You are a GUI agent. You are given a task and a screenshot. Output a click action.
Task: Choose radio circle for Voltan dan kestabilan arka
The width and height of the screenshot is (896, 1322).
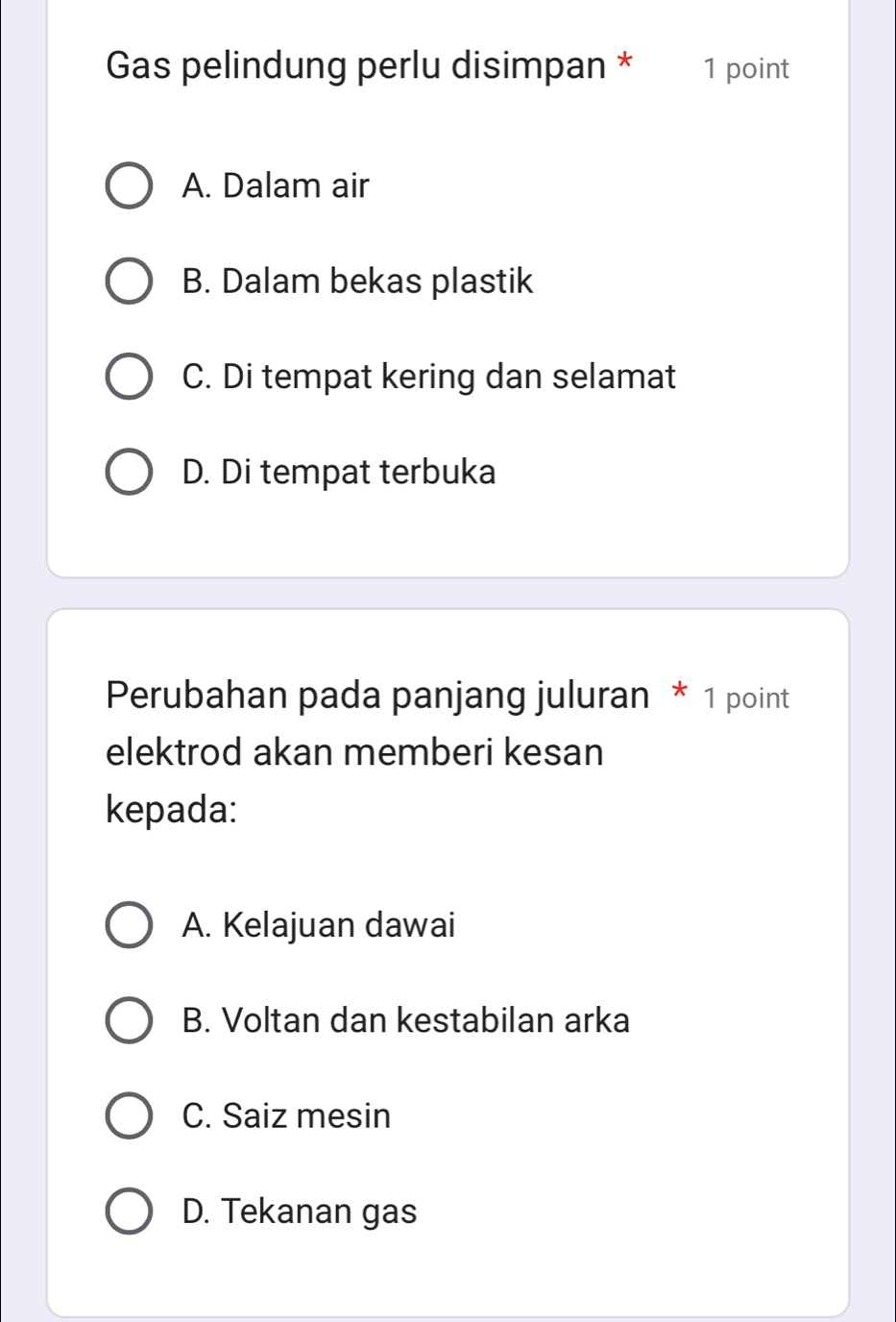128,1020
